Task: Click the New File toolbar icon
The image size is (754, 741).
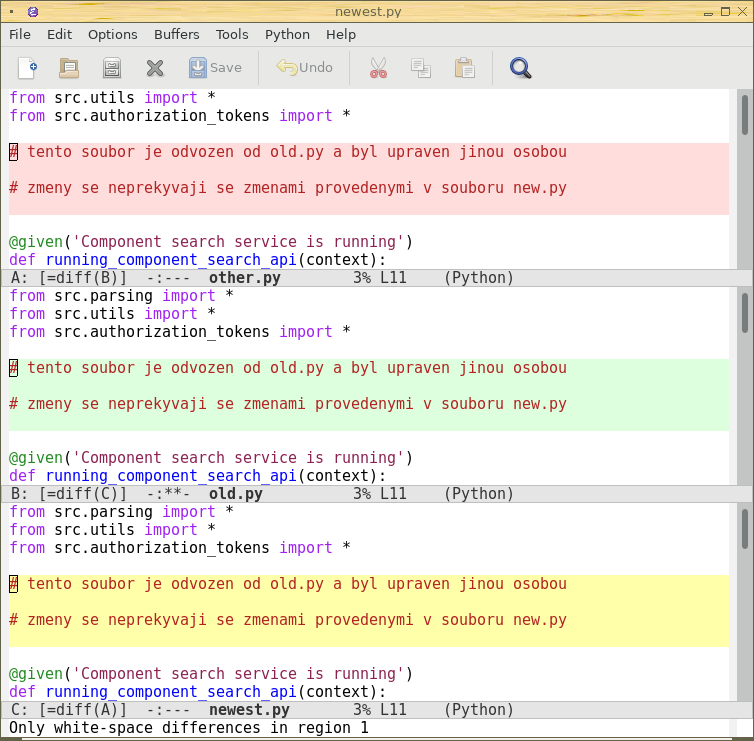Action: point(28,68)
